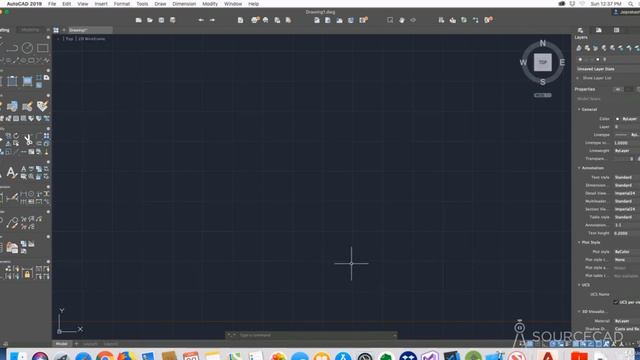The width and height of the screenshot is (640, 360).
Task: Select the Circle tool in the palette
Action: (27, 48)
